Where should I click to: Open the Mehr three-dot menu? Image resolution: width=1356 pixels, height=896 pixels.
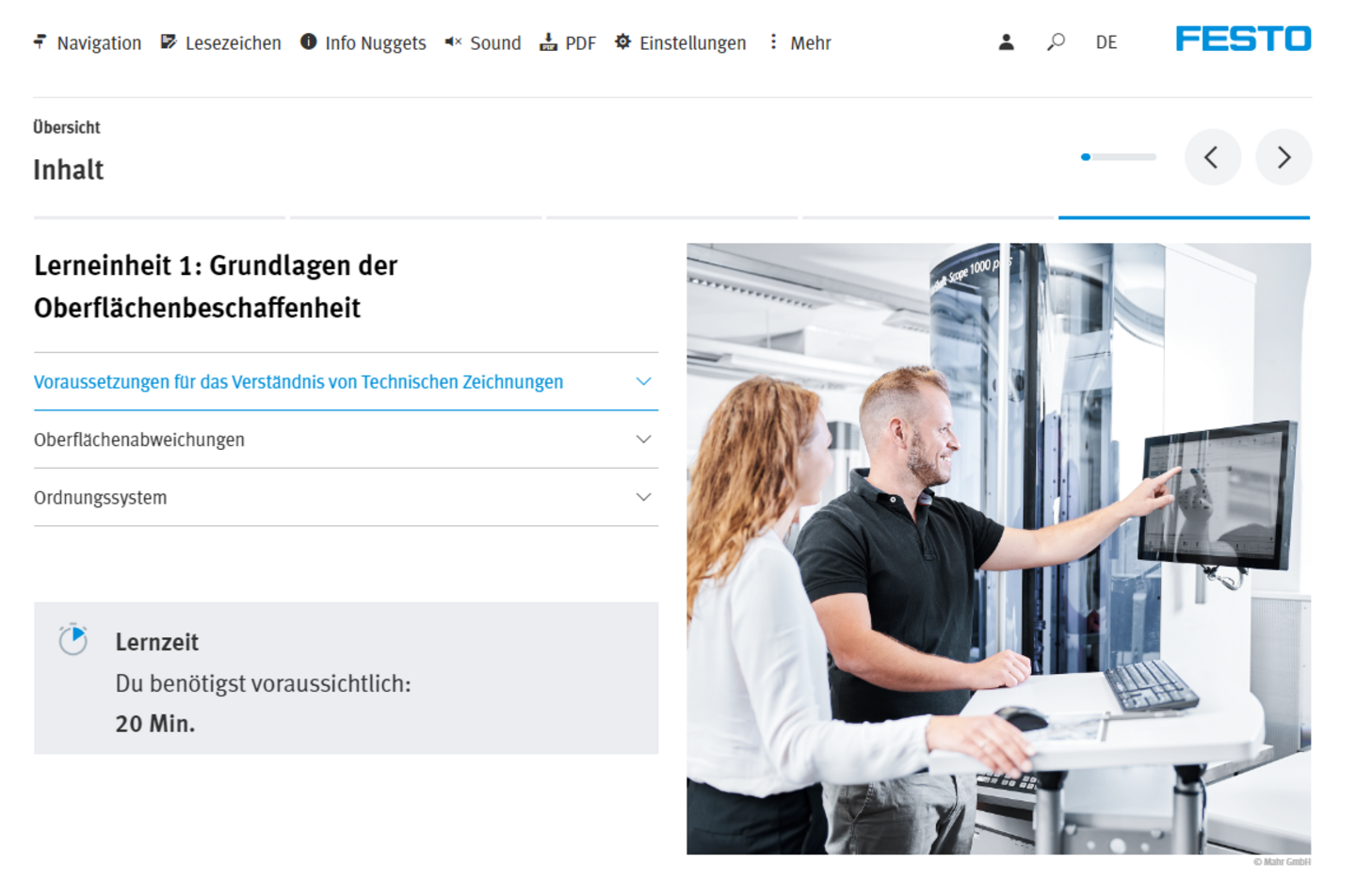pos(773,41)
